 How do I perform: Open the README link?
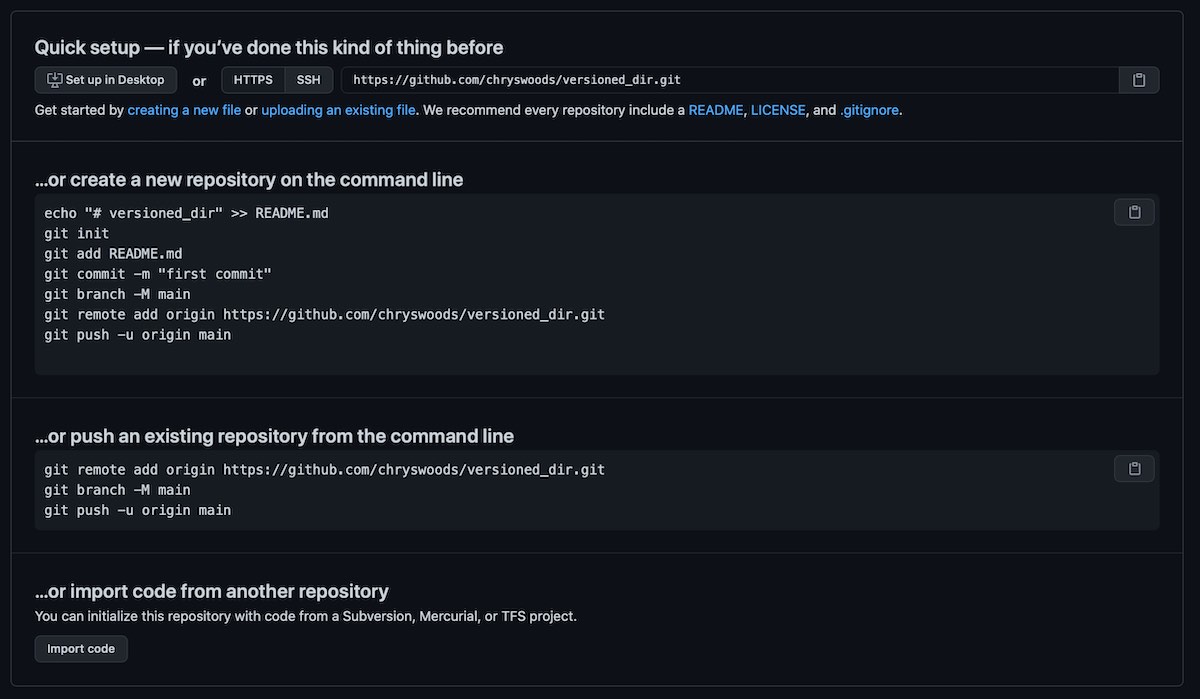coord(716,110)
